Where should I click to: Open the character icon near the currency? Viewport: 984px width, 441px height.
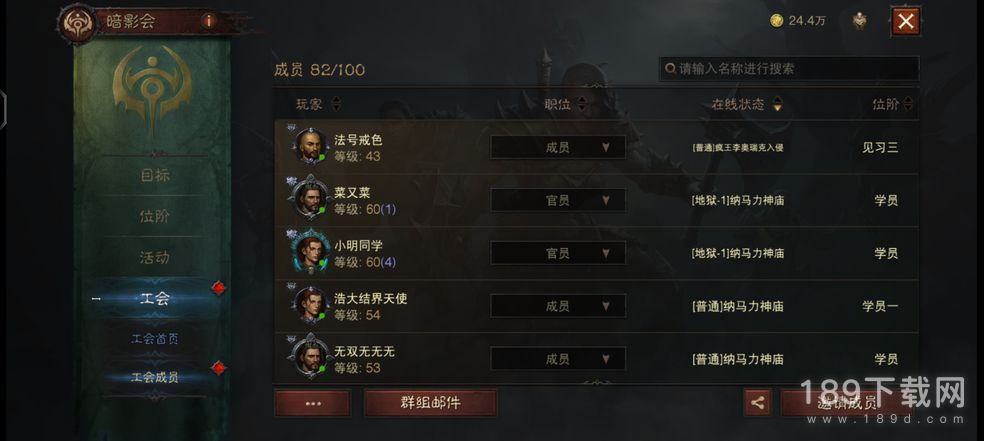tap(860, 21)
